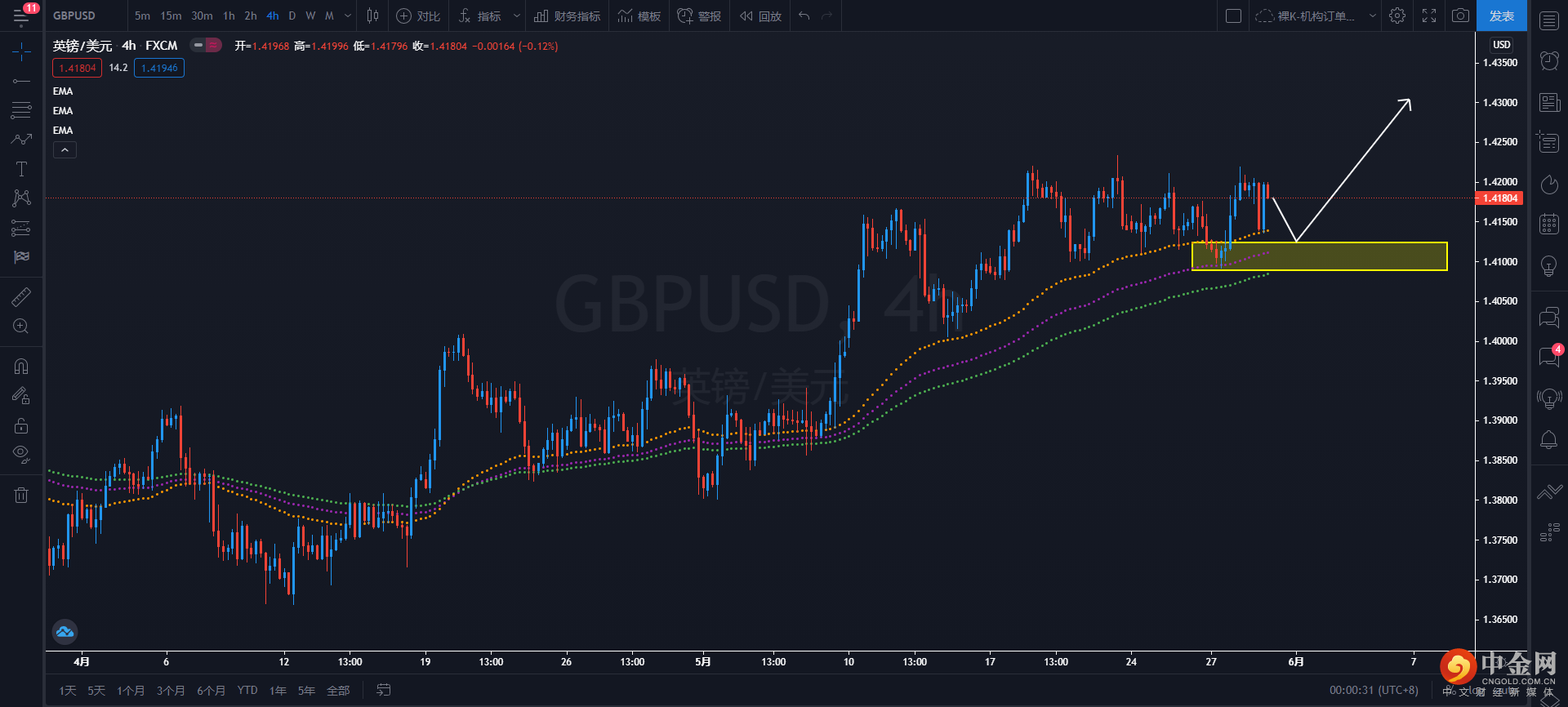
Task: Open the Fibonacci and Gann tools
Action: 22,110
